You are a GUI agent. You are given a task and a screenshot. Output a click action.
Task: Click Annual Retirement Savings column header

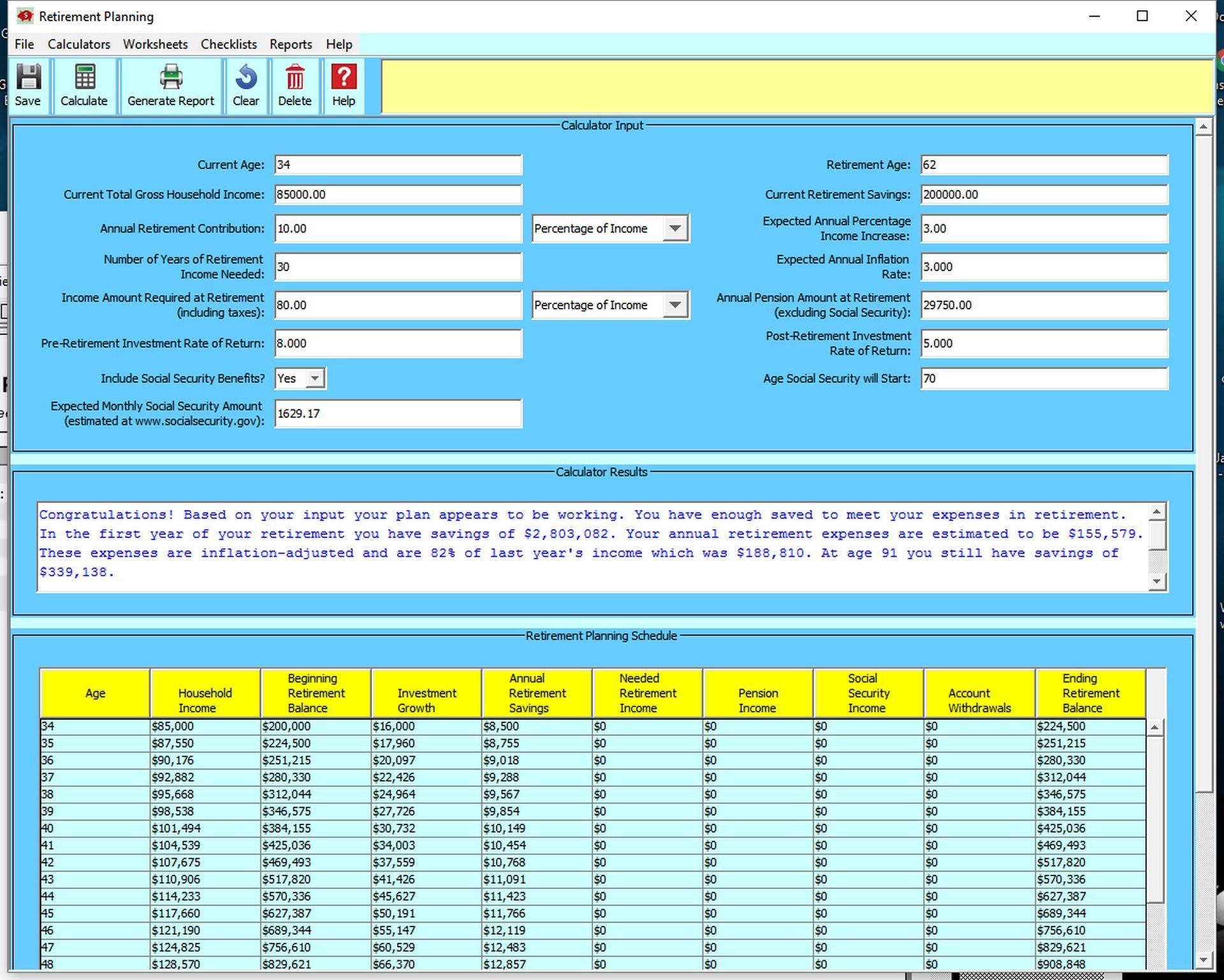537,693
